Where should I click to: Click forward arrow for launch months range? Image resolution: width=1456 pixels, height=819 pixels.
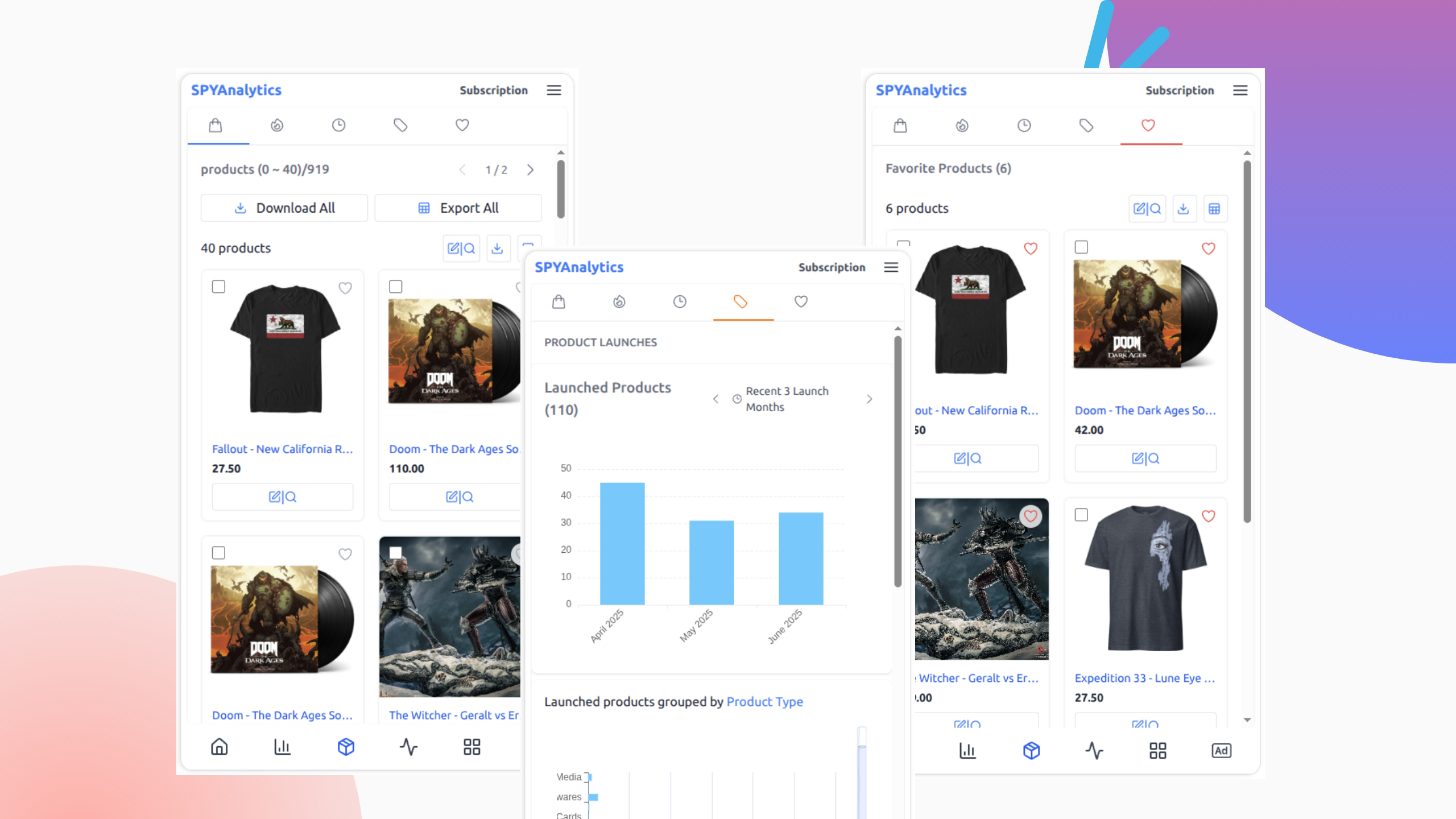870,399
